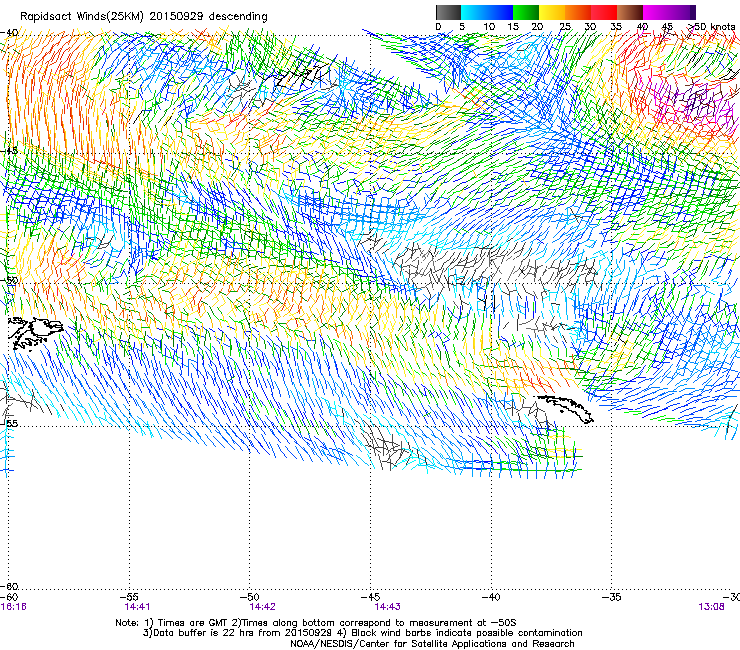The width and height of the screenshot is (740, 650).
Task: Choose the magenta 40-45 knots legend segment
Action: tap(656, 12)
